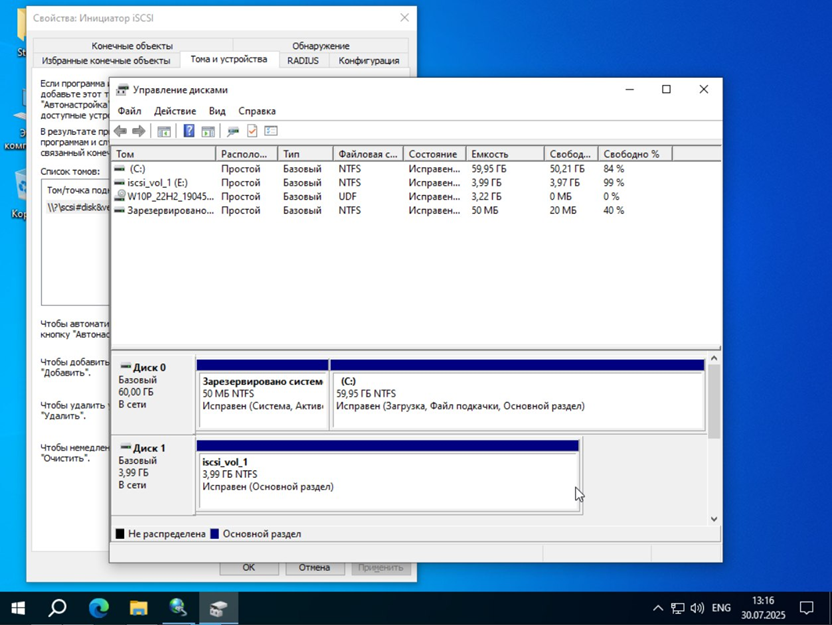Open the Файл menu
Screen dimensions: 832x625
click(x=129, y=111)
